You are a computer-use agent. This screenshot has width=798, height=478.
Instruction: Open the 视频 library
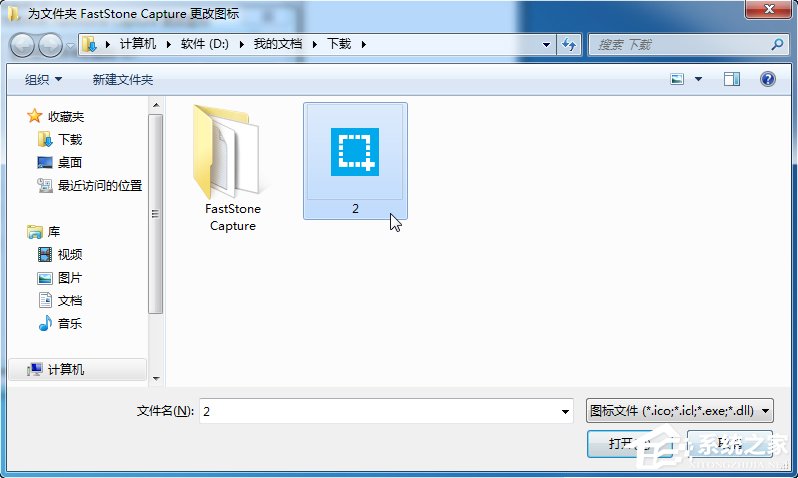pos(70,255)
